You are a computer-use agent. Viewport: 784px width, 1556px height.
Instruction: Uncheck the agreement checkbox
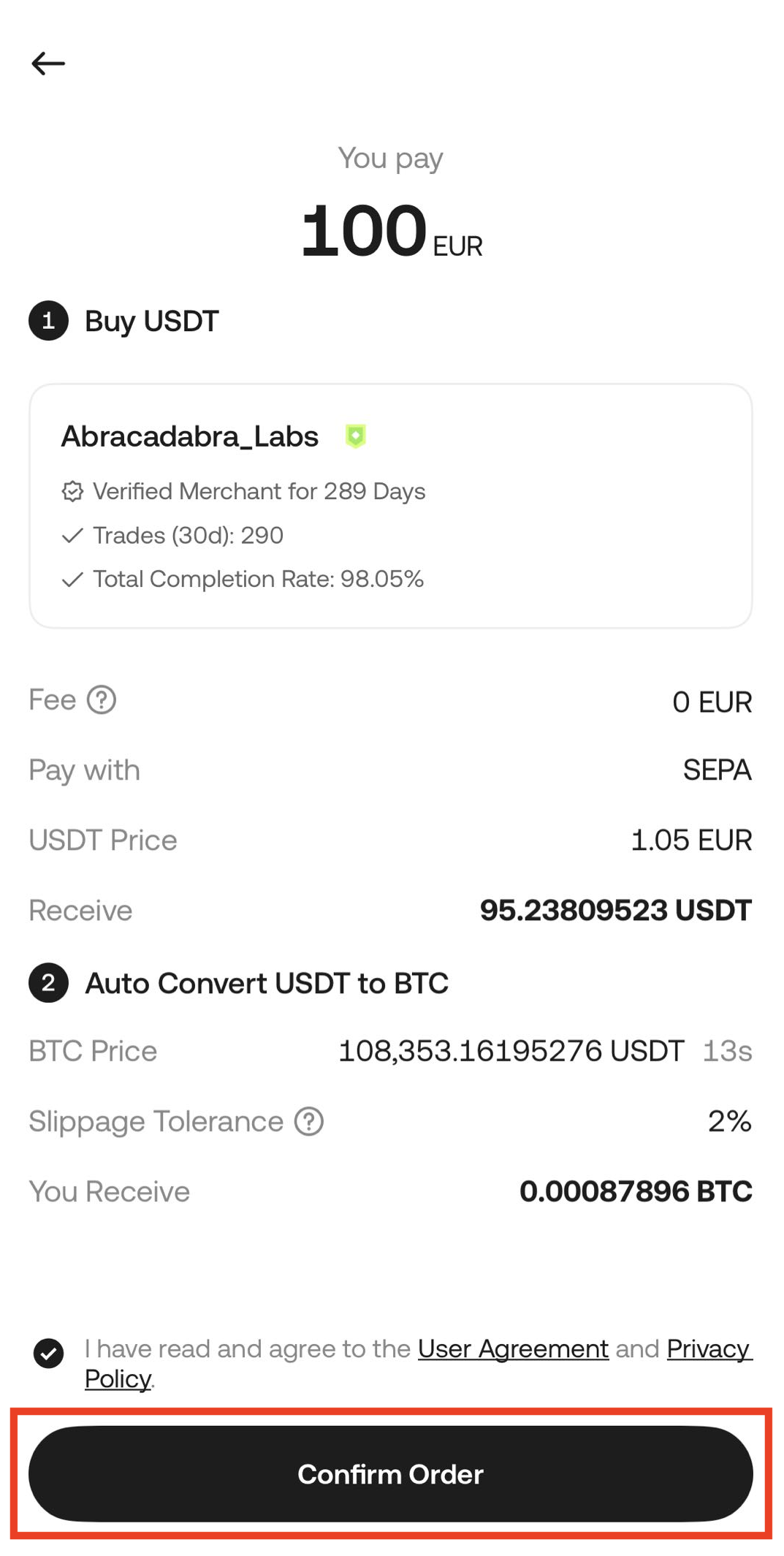(x=48, y=1353)
